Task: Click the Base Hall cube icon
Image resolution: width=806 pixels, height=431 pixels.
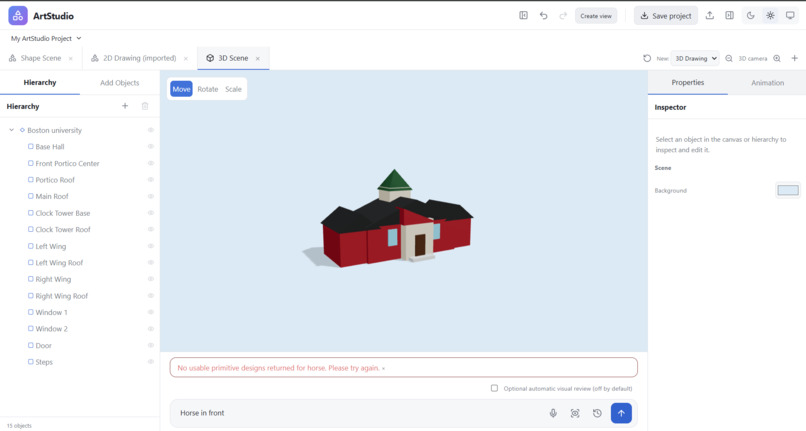Action: 30,147
